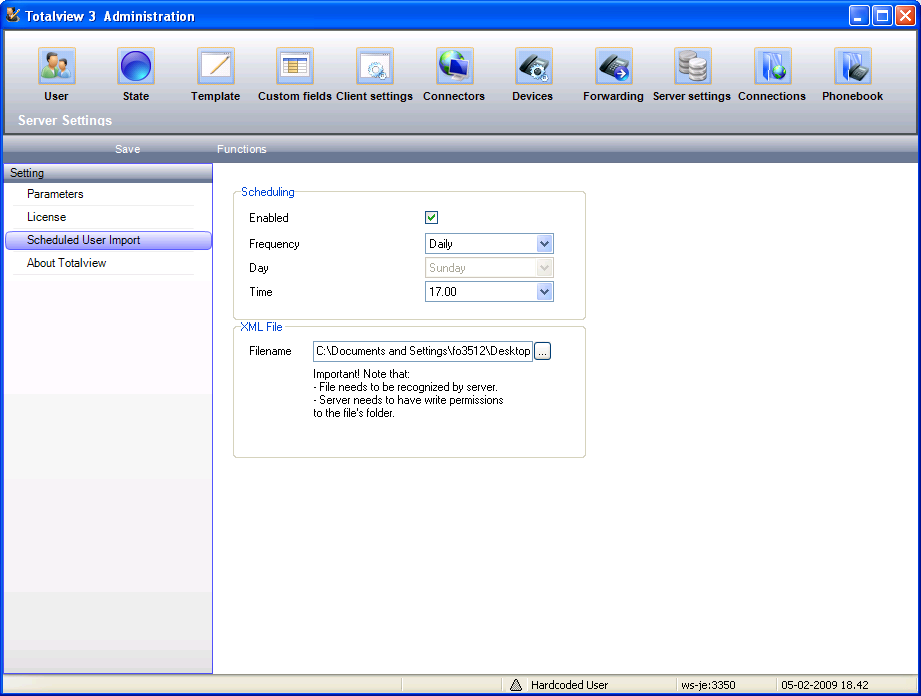Close the Totalview Administration window
Screen dimensions: 921x696
[x=905, y=16]
